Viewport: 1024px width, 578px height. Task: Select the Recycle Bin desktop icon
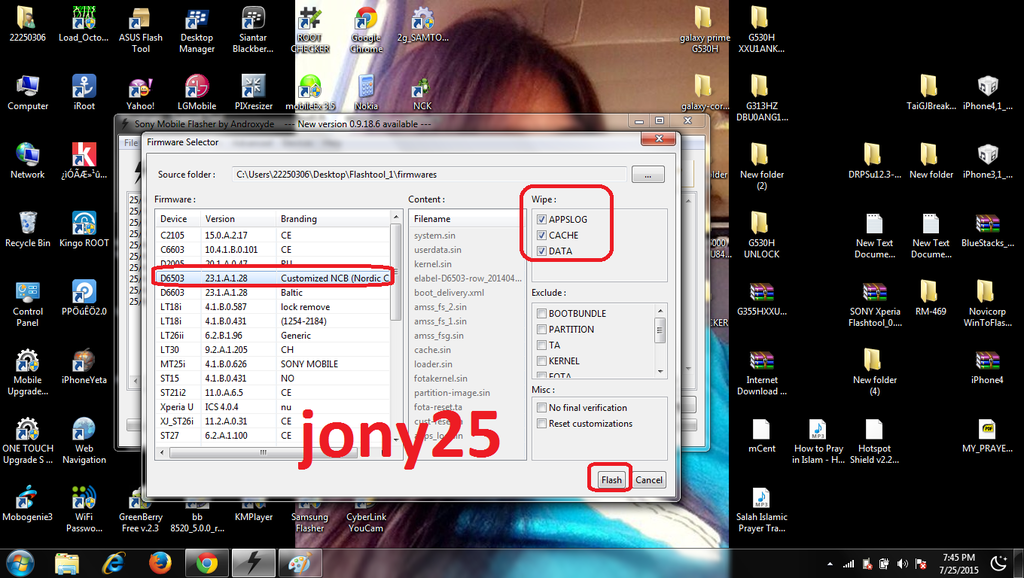click(28, 228)
